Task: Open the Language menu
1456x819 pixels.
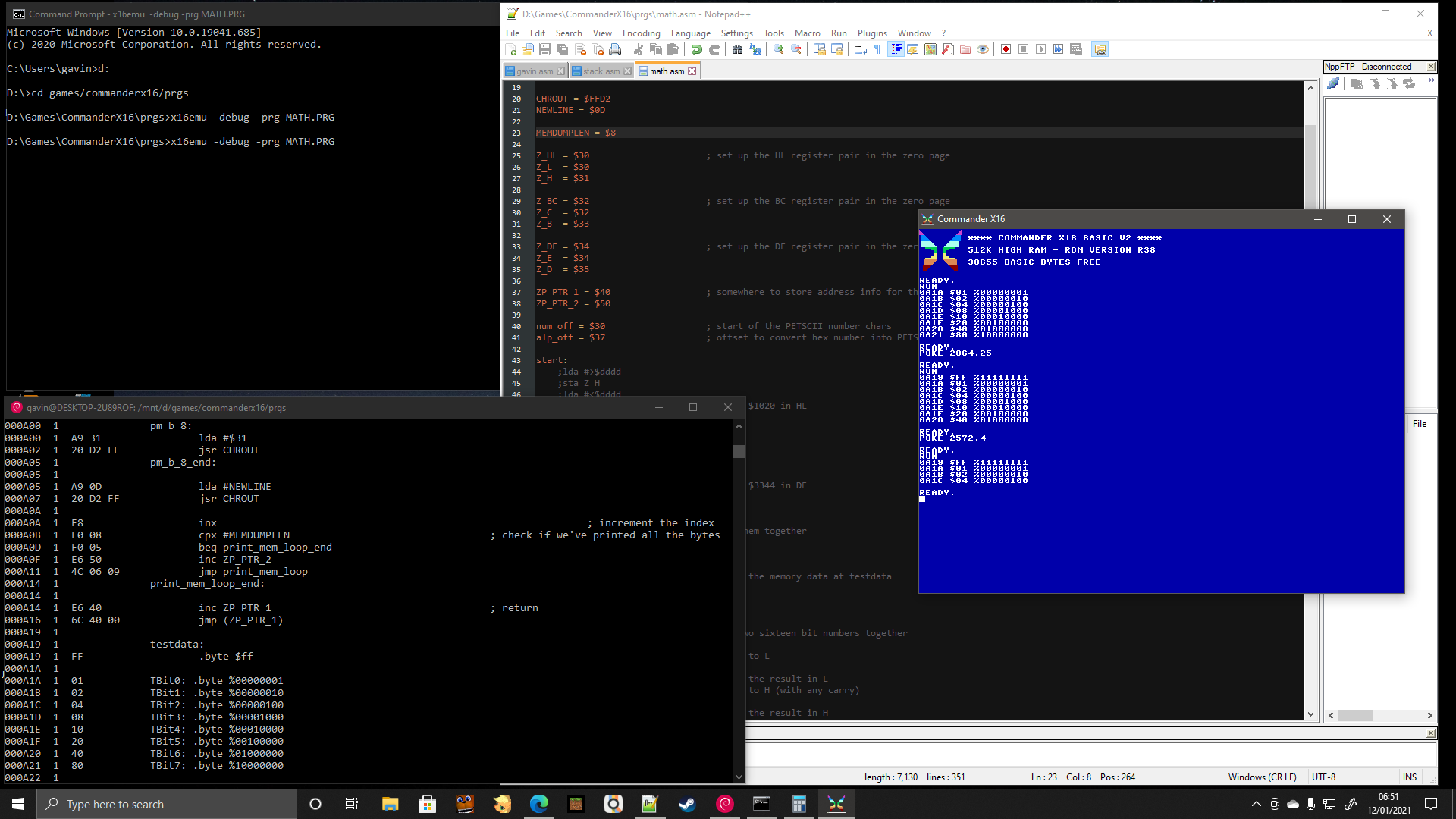Action: tap(691, 33)
